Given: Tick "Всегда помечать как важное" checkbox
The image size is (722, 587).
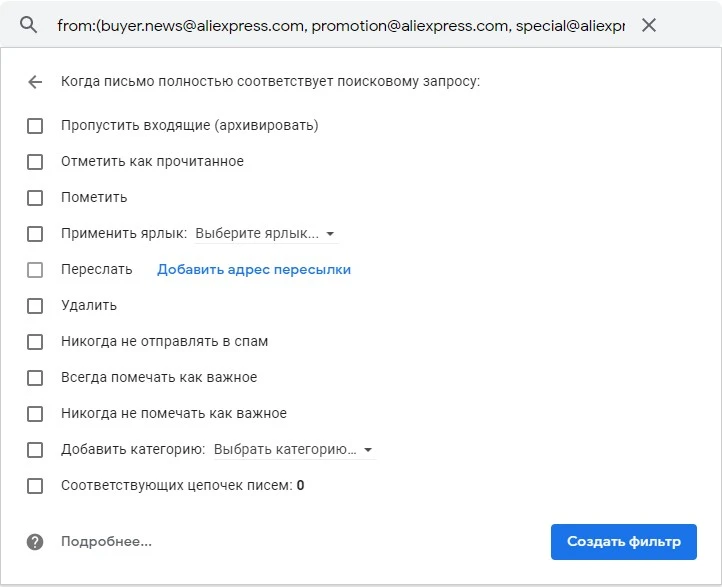Looking at the screenshot, I should pos(35,378).
